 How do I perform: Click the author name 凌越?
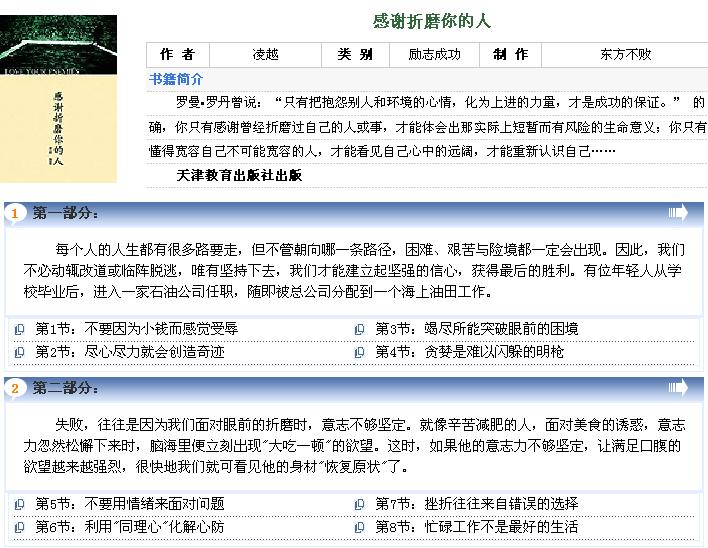[265, 54]
